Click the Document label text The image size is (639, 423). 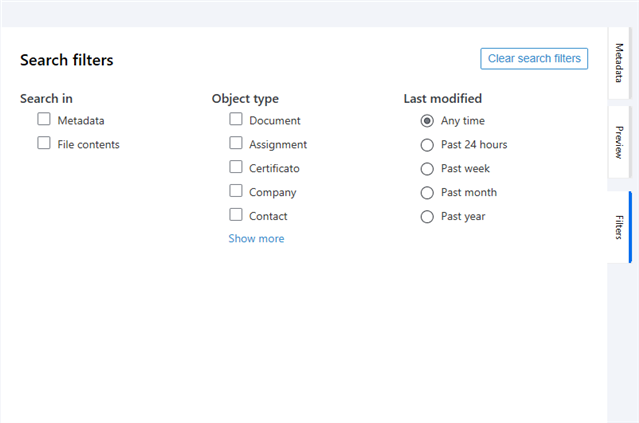(275, 121)
